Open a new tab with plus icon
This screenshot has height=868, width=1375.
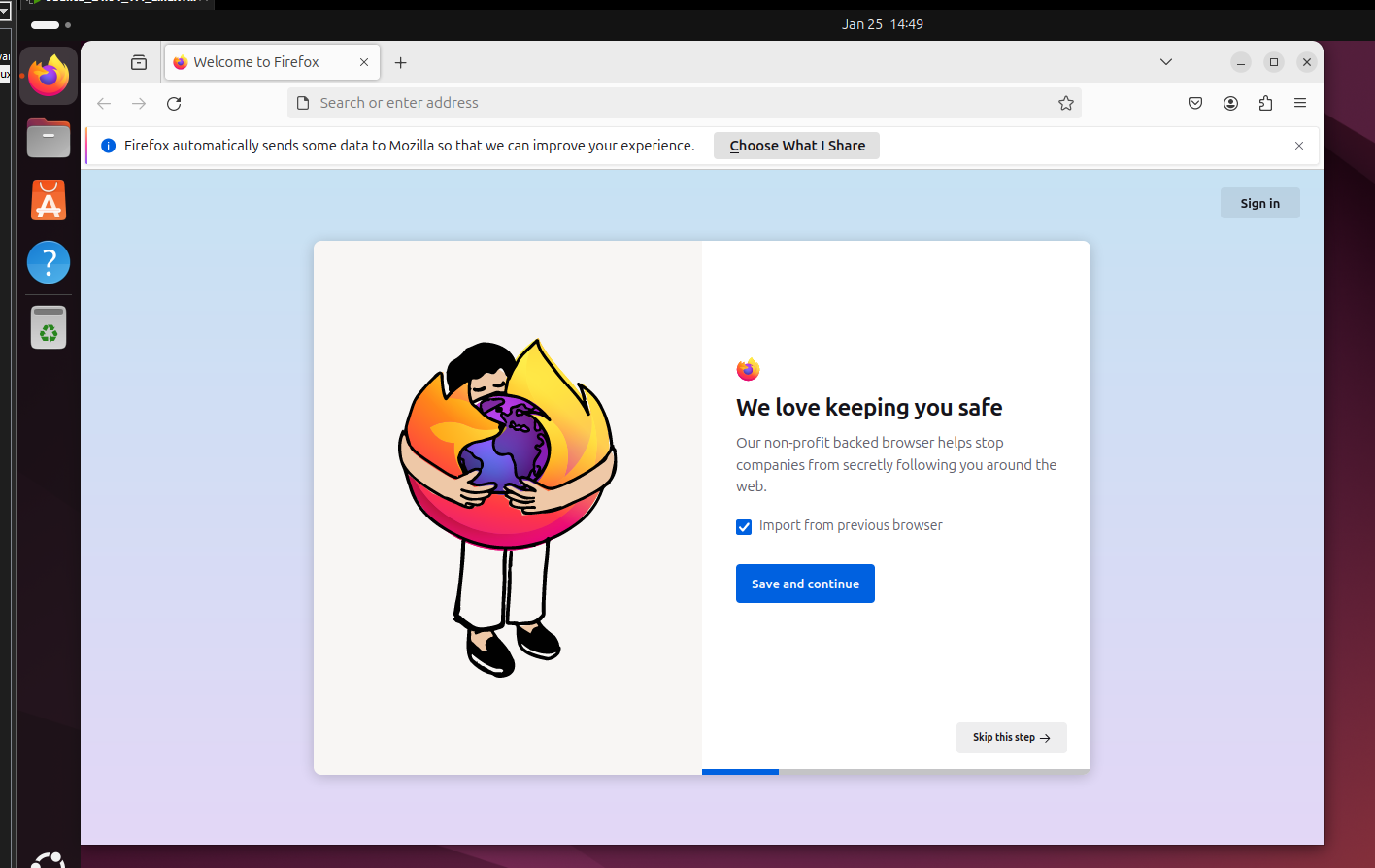click(400, 62)
